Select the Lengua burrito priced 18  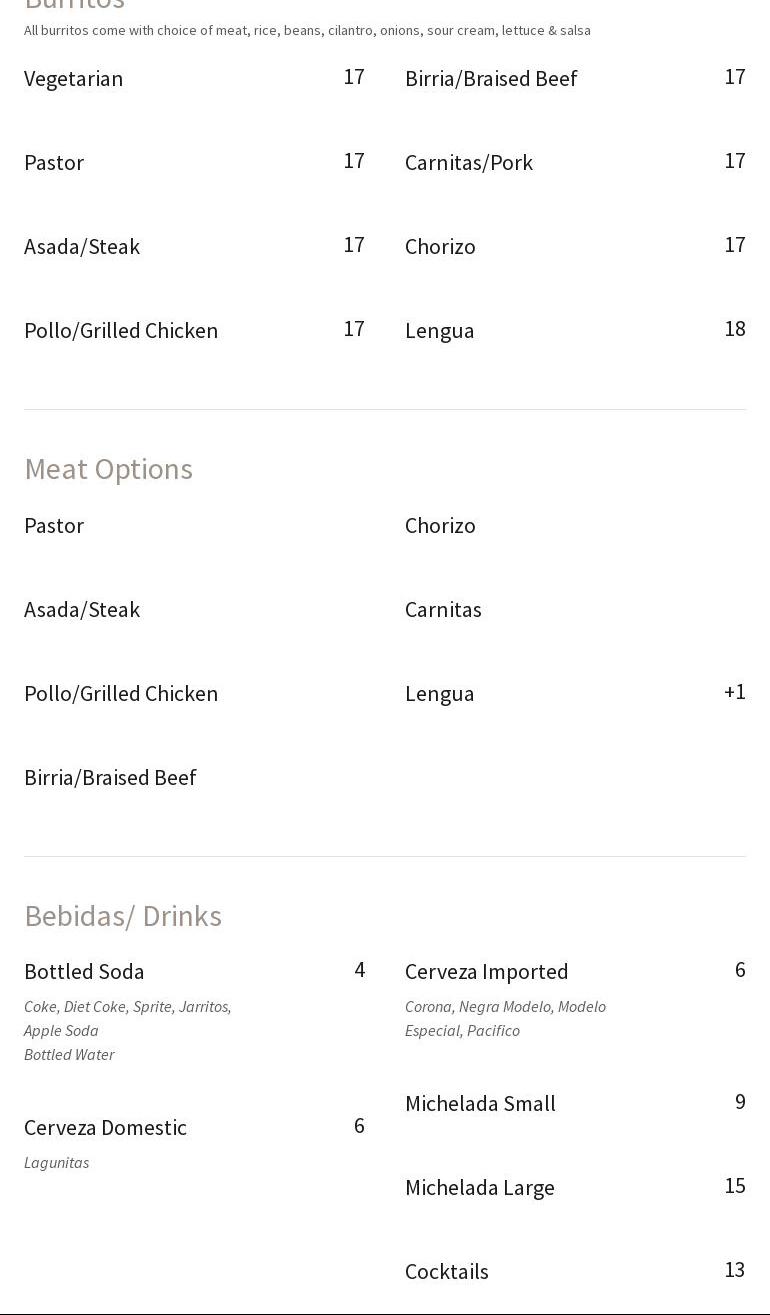click(439, 331)
